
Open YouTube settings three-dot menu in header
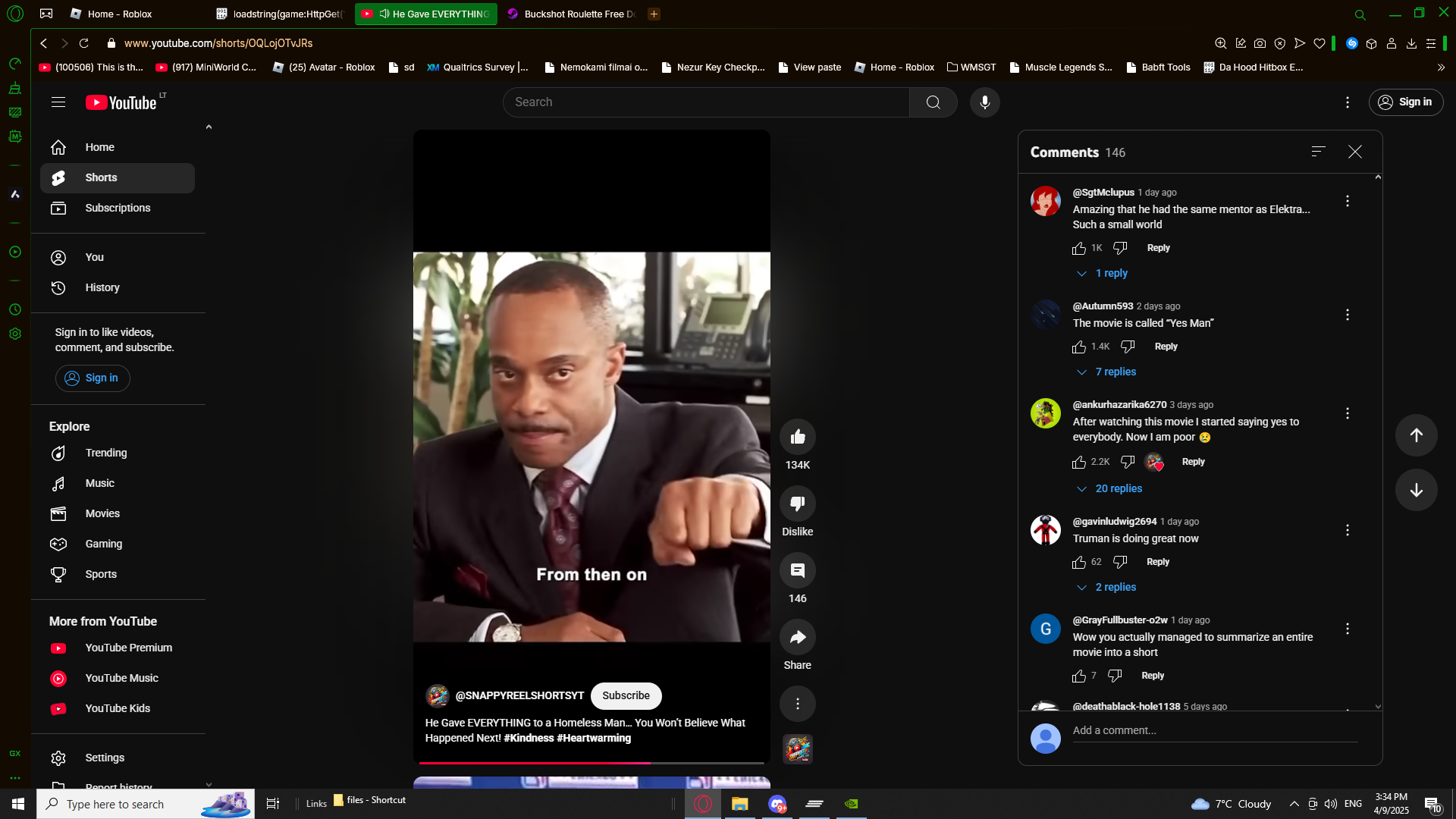click(1347, 102)
